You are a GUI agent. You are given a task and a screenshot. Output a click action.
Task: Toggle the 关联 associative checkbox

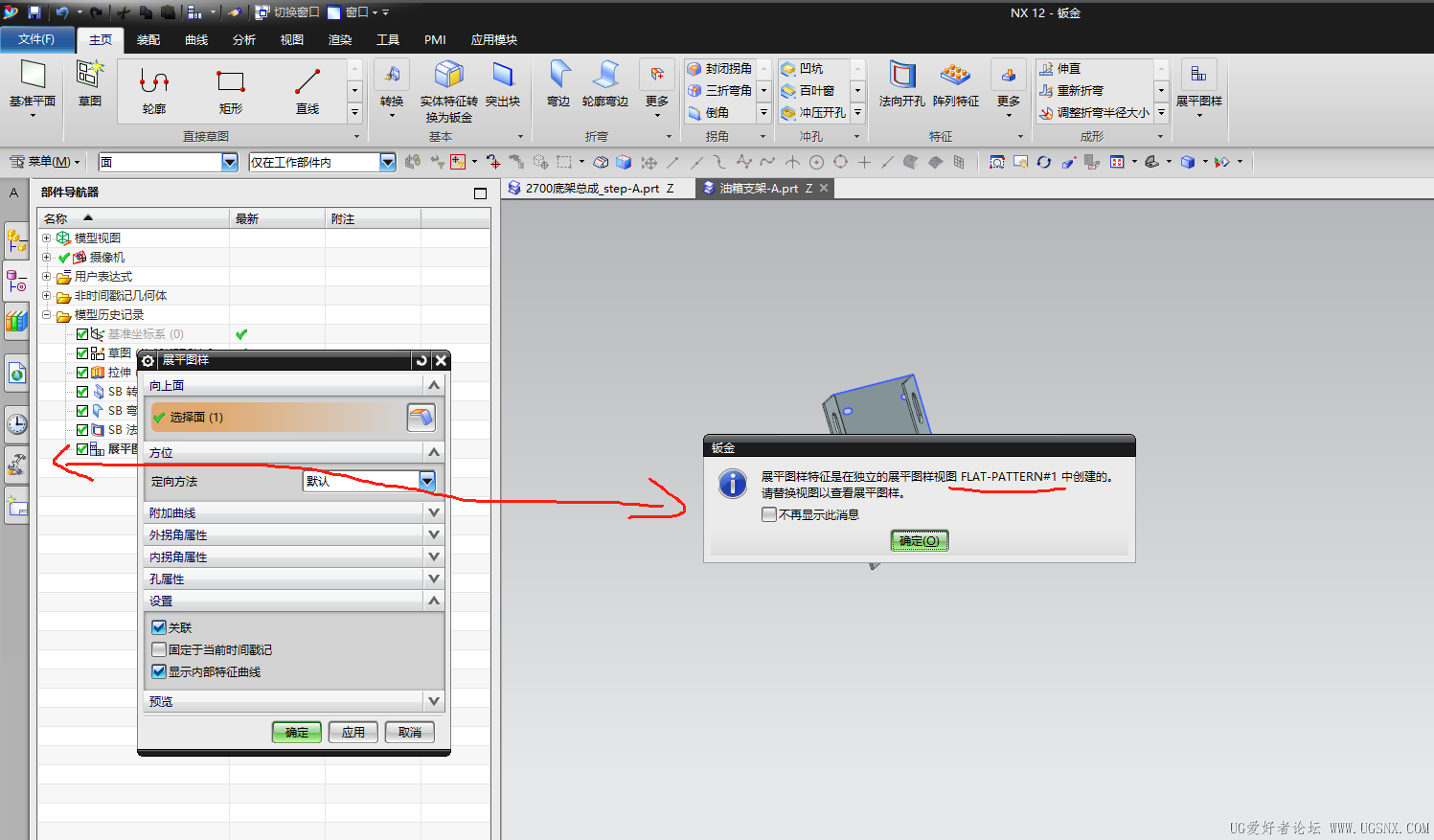point(159,627)
